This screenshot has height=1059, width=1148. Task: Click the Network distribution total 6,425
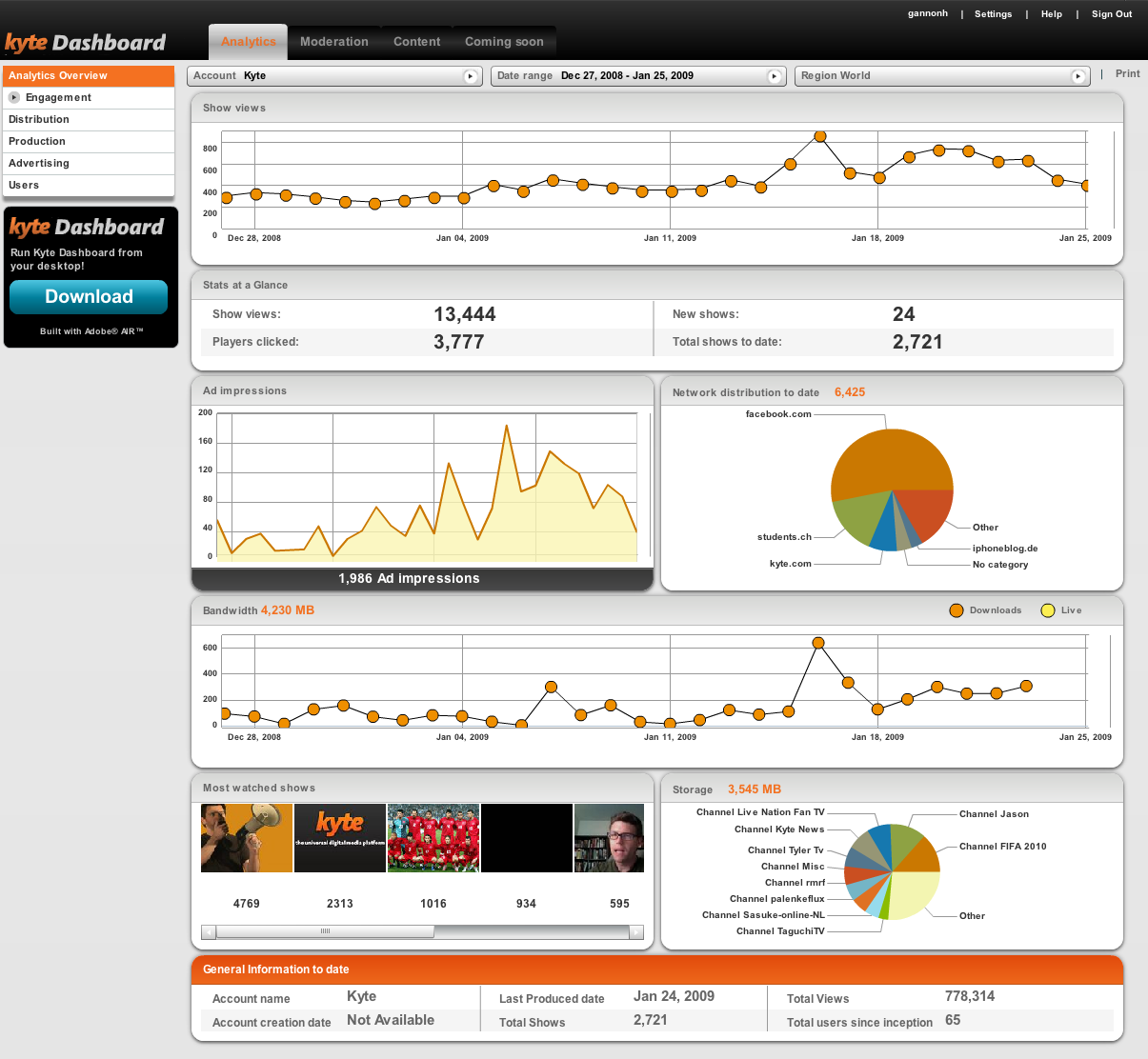pyautogui.click(x=850, y=392)
